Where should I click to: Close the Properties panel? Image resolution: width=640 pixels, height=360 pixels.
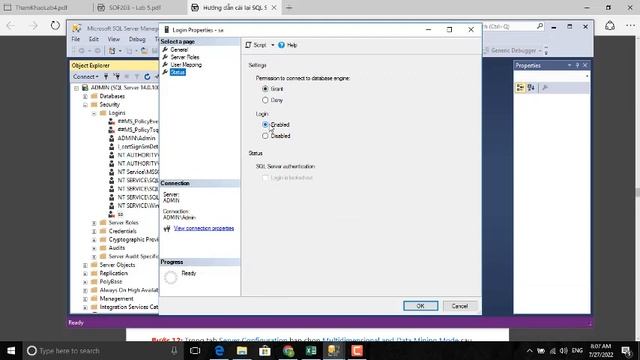click(x=585, y=65)
